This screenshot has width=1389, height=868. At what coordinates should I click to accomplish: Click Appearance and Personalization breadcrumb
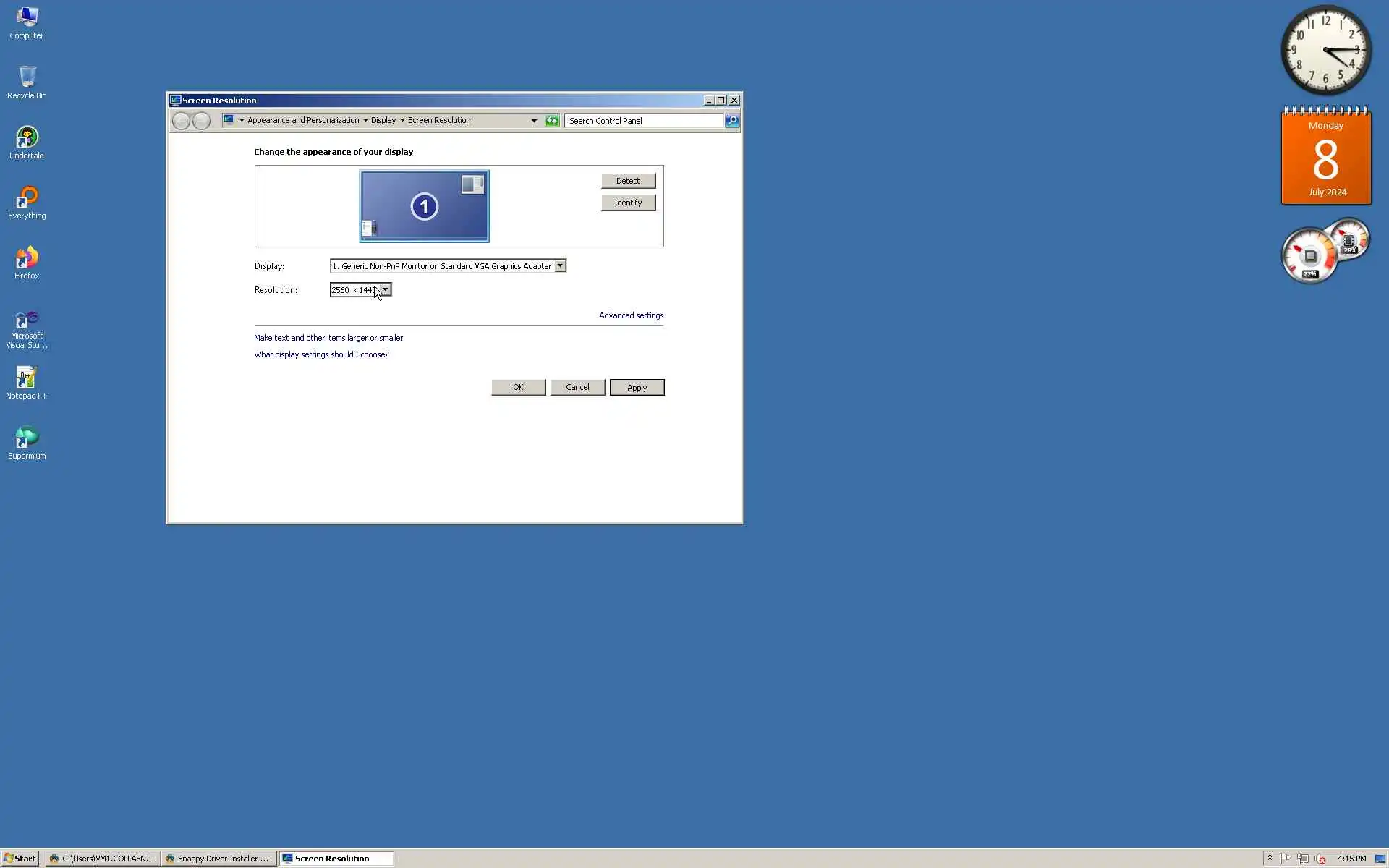point(302,121)
